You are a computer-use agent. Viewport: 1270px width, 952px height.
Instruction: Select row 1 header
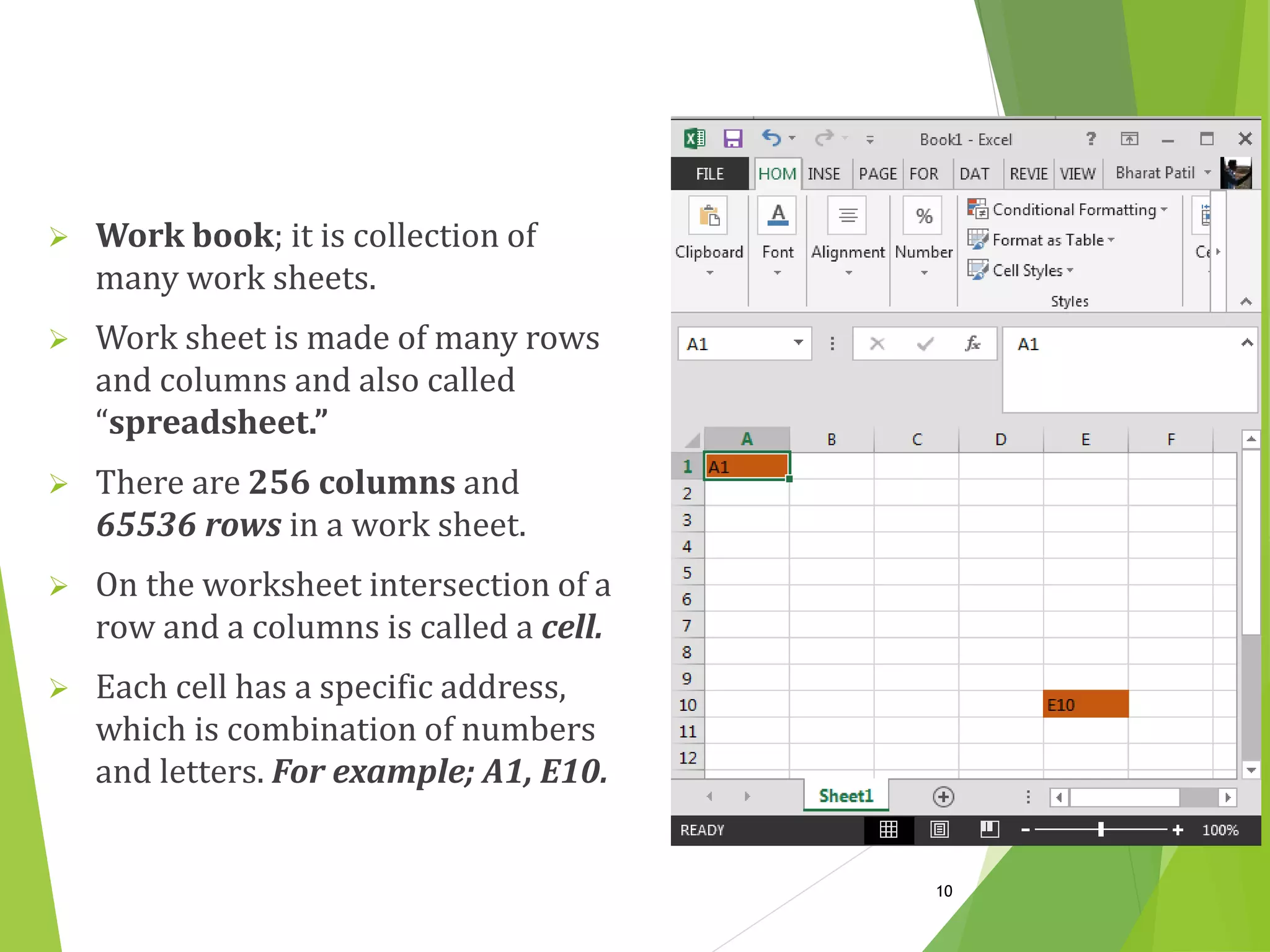[687, 467]
